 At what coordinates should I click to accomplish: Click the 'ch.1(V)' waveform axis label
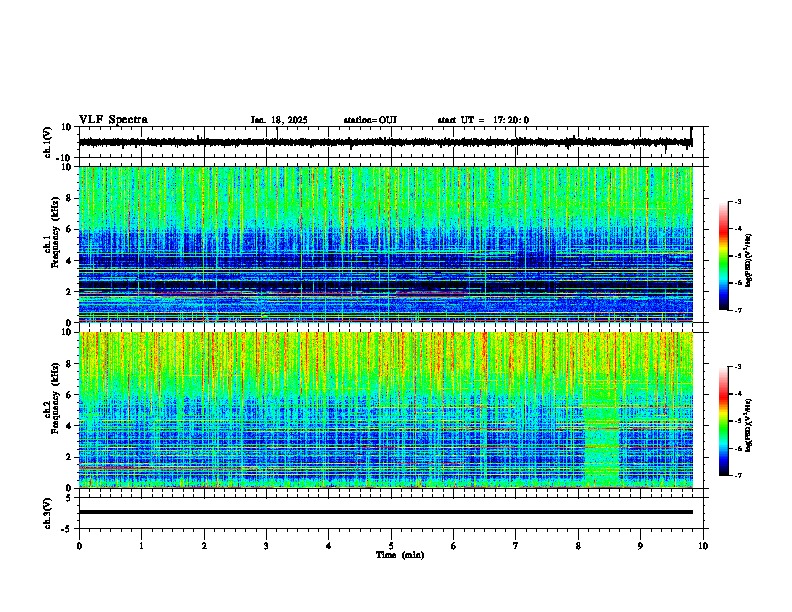coord(48,142)
